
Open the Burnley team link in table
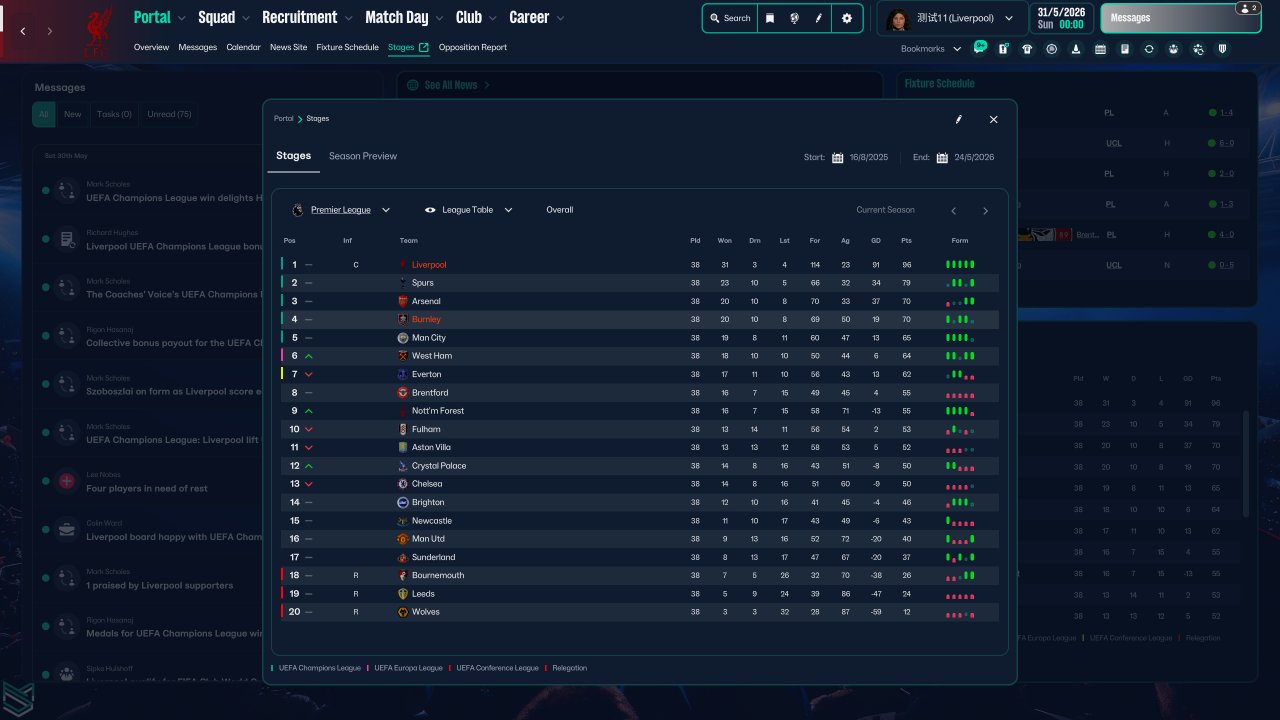pos(426,320)
